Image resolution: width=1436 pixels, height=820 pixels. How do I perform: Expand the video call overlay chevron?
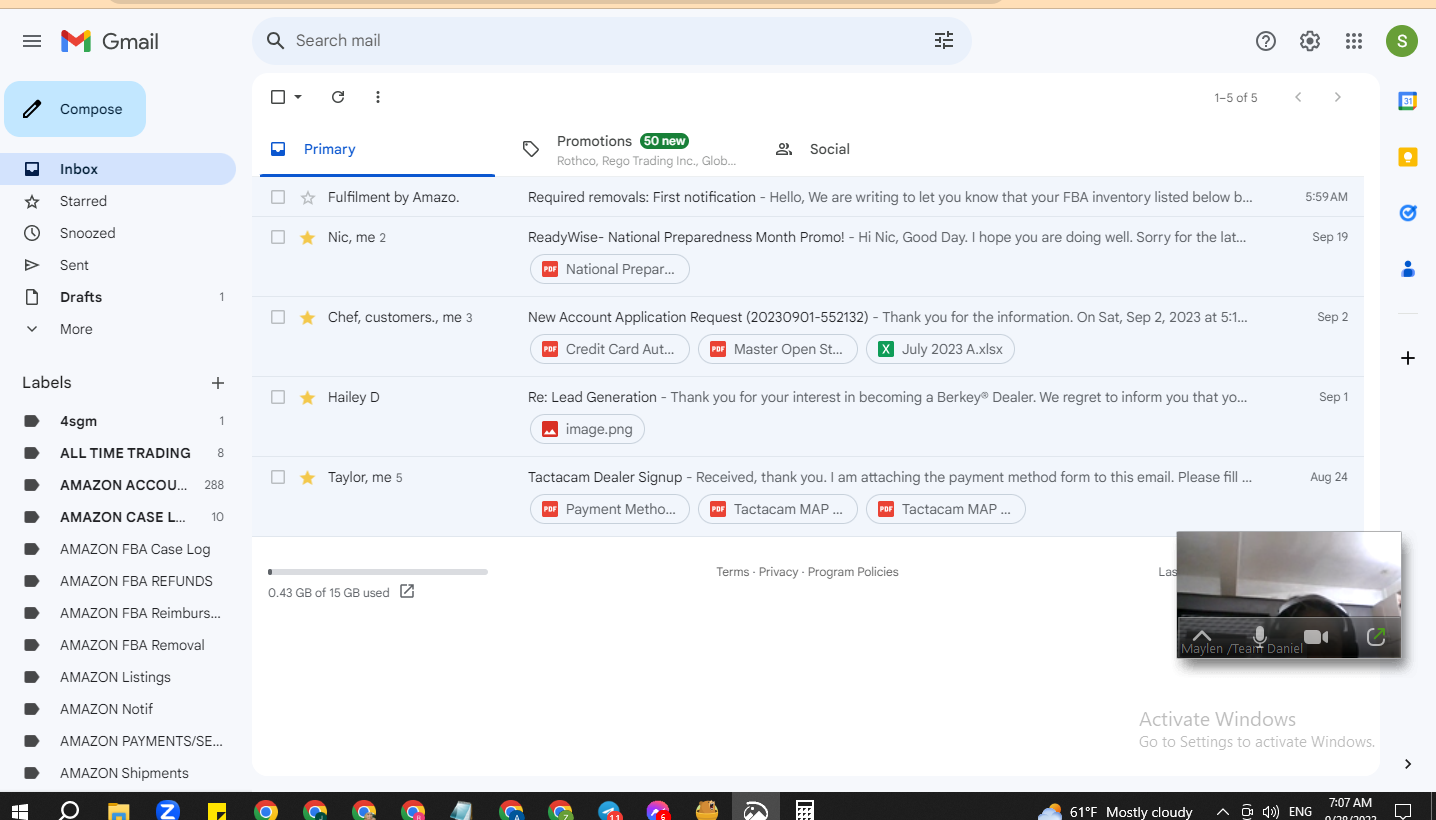(x=1202, y=635)
